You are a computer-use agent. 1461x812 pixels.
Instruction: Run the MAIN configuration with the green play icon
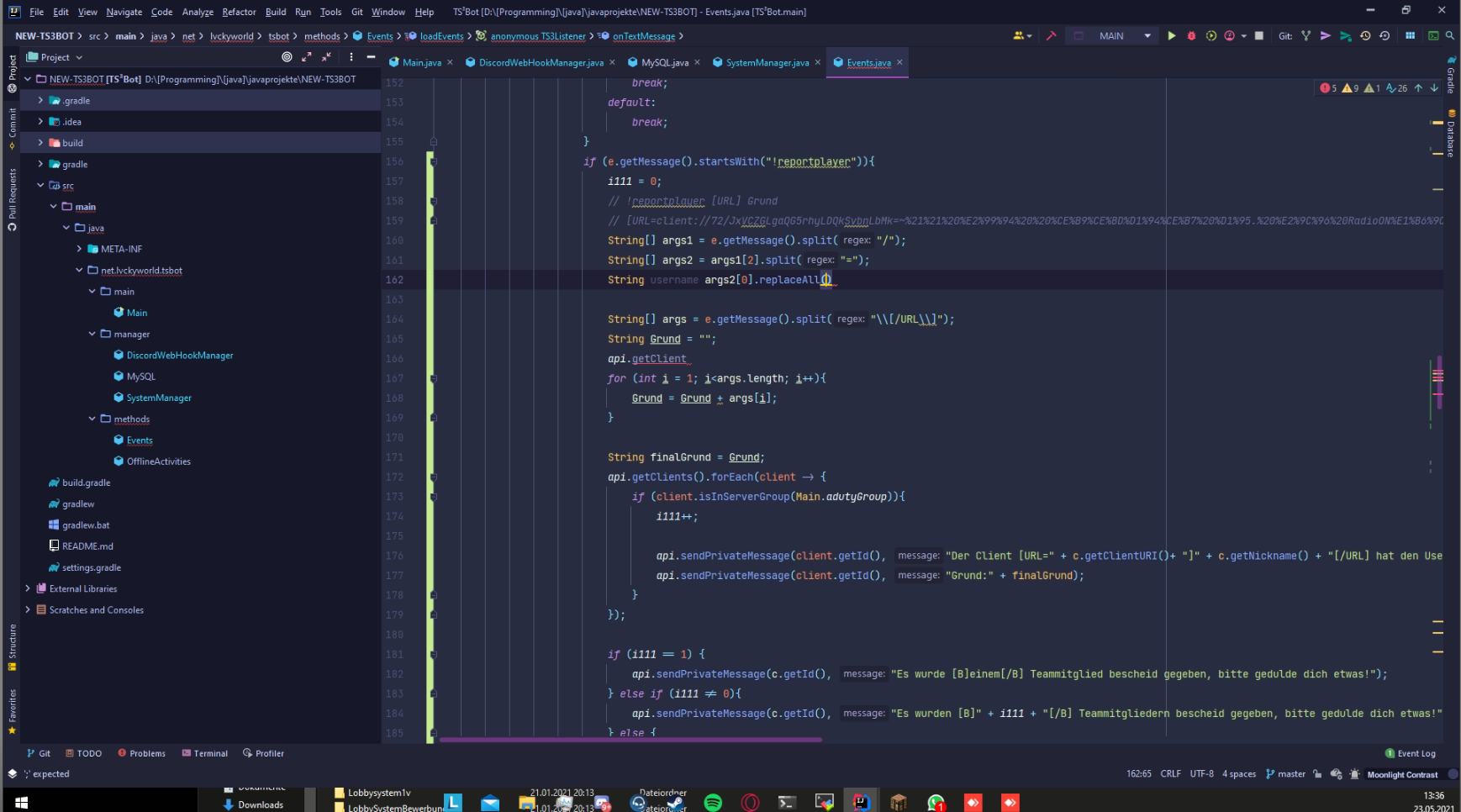tap(1171, 36)
